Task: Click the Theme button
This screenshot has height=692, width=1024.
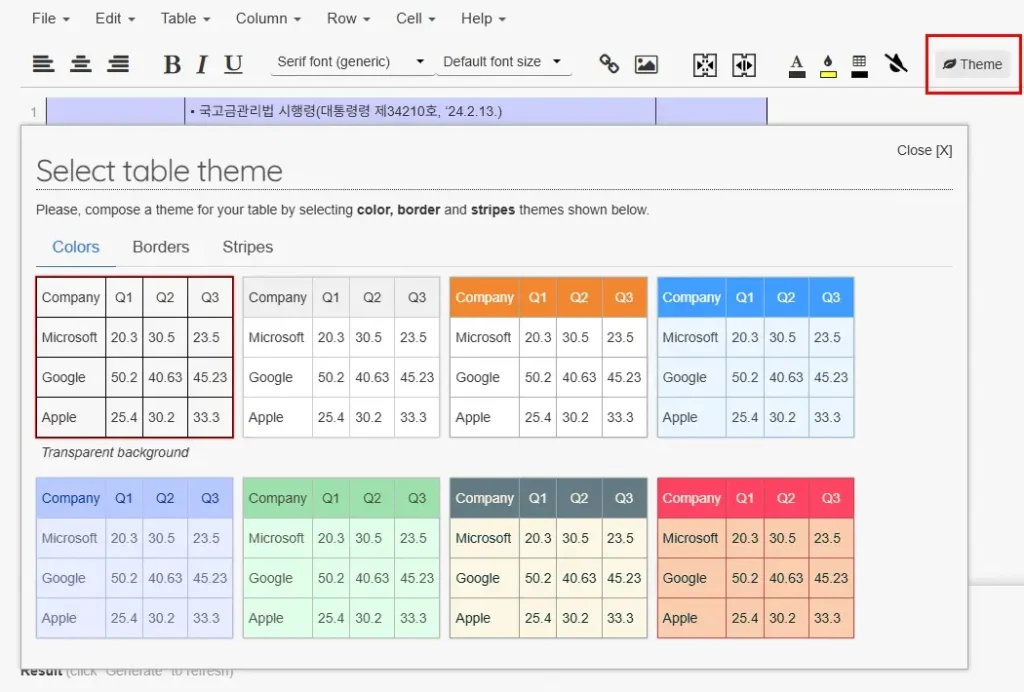Action: (972, 64)
